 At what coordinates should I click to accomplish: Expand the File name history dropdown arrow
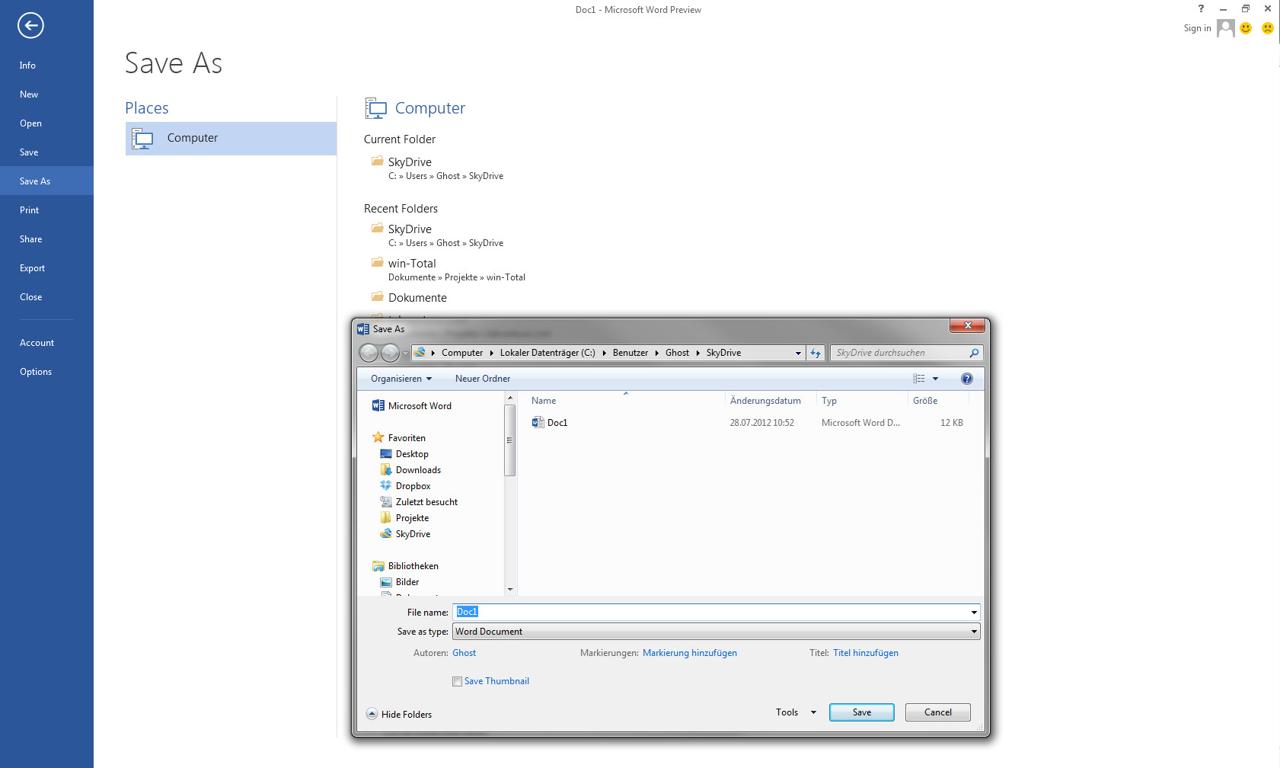pyautogui.click(x=973, y=612)
